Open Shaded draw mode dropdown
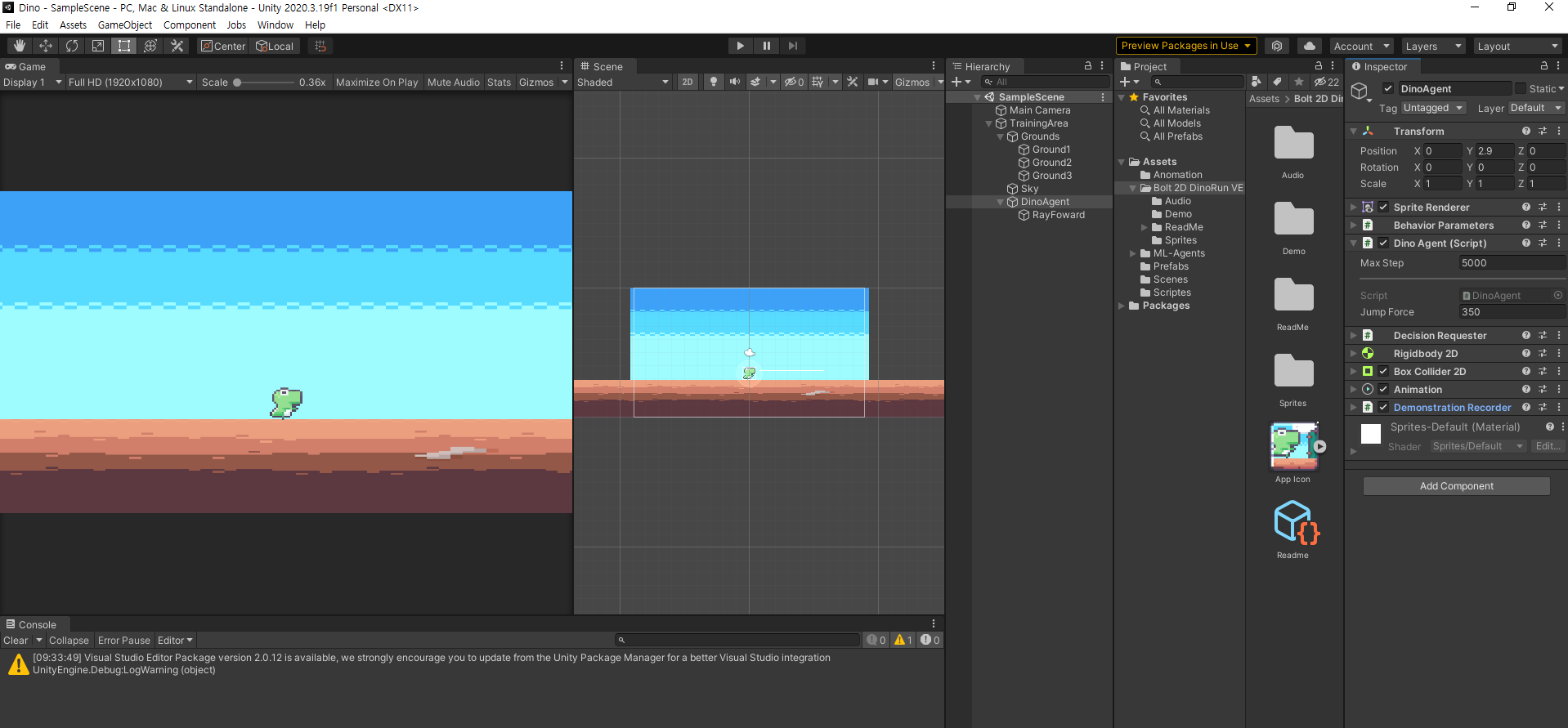Screen dimensions: 1568x728 pos(623,83)
